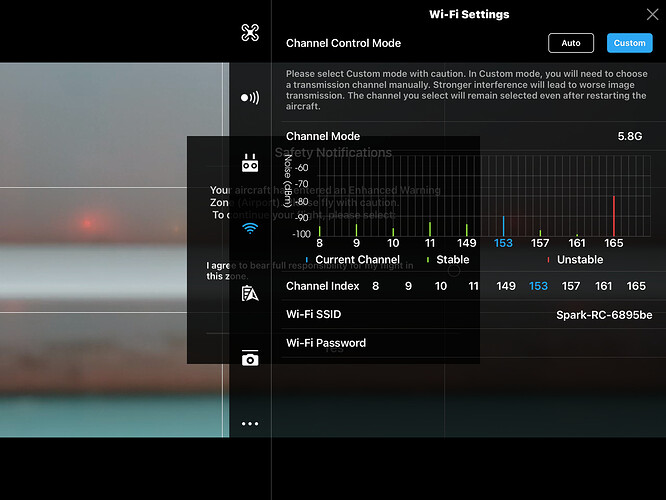666x500 pixels.
Task: Select channel index 149
Action: tap(506, 286)
